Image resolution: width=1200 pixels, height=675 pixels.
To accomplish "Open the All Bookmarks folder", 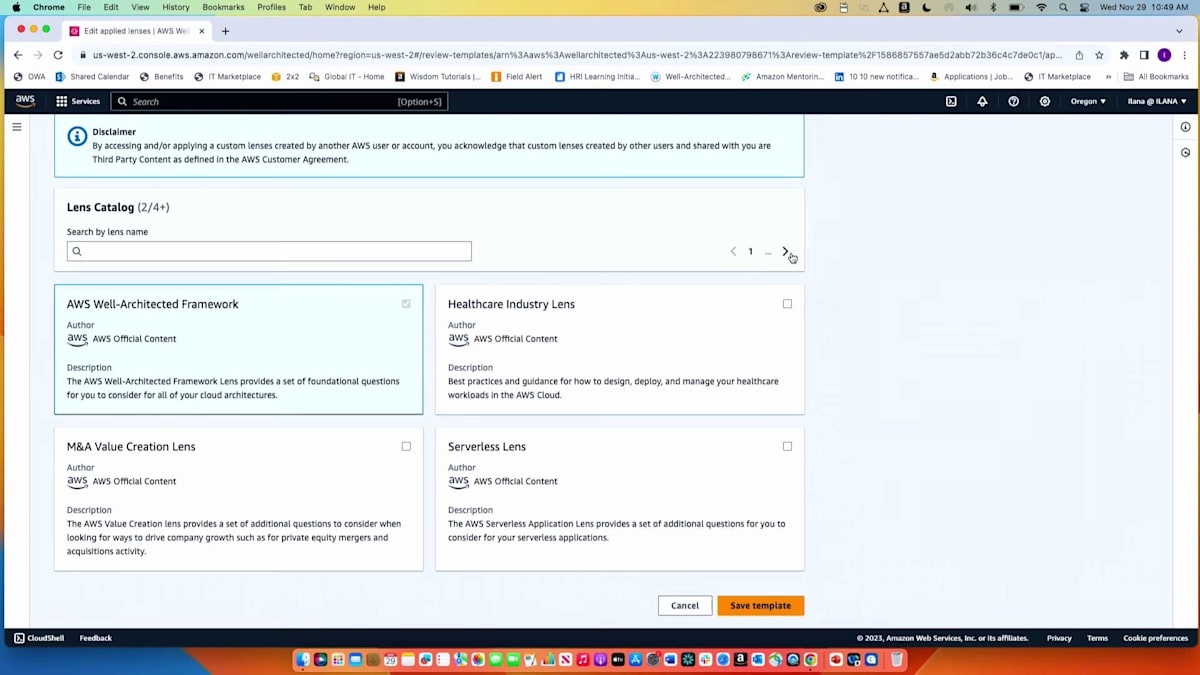I will tap(1156, 76).
